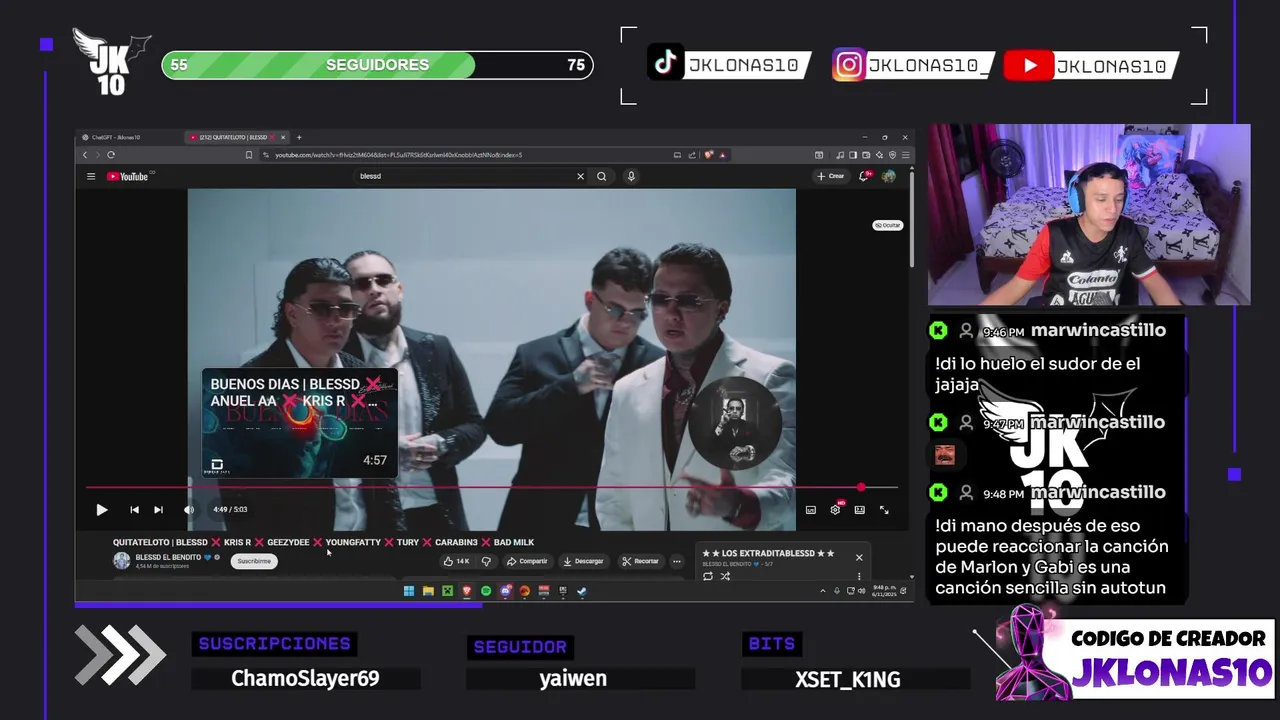Open the Windows Start button
The width and height of the screenshot is (1280, 720).
[x=409, y=591]
